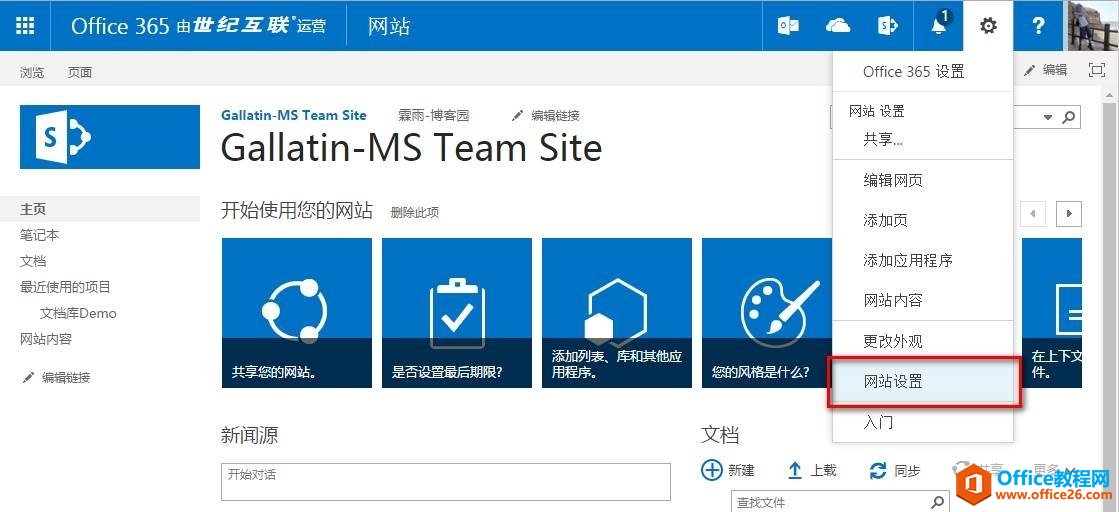
Task: Open 文档 in left navigation
Action: click(x=33, y=261)
